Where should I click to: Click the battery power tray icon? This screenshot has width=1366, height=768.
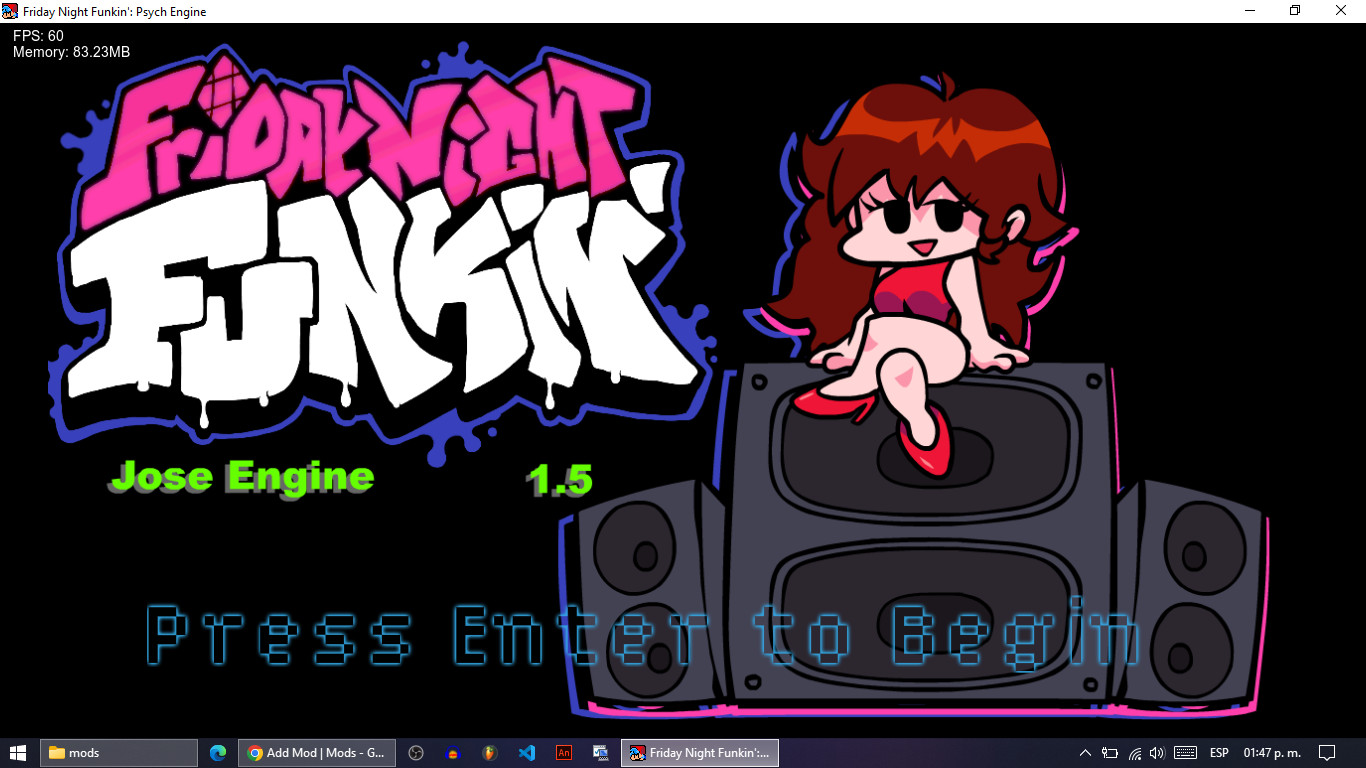click(1110, 753)
